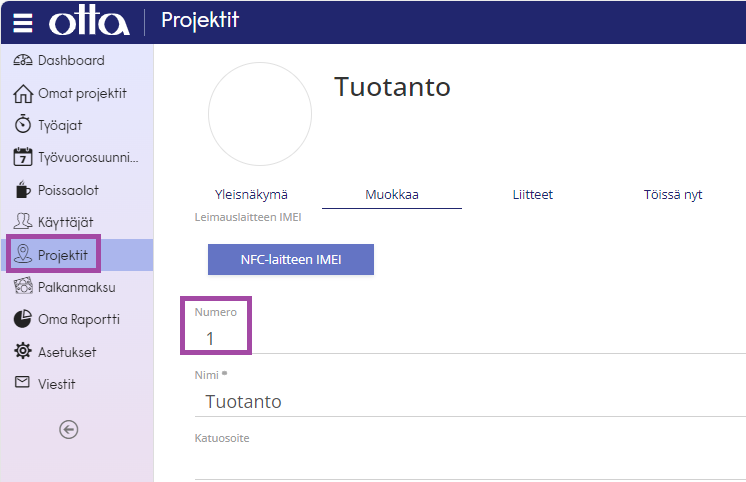Click the Asetukset gear icon

[x=22, y=351]
